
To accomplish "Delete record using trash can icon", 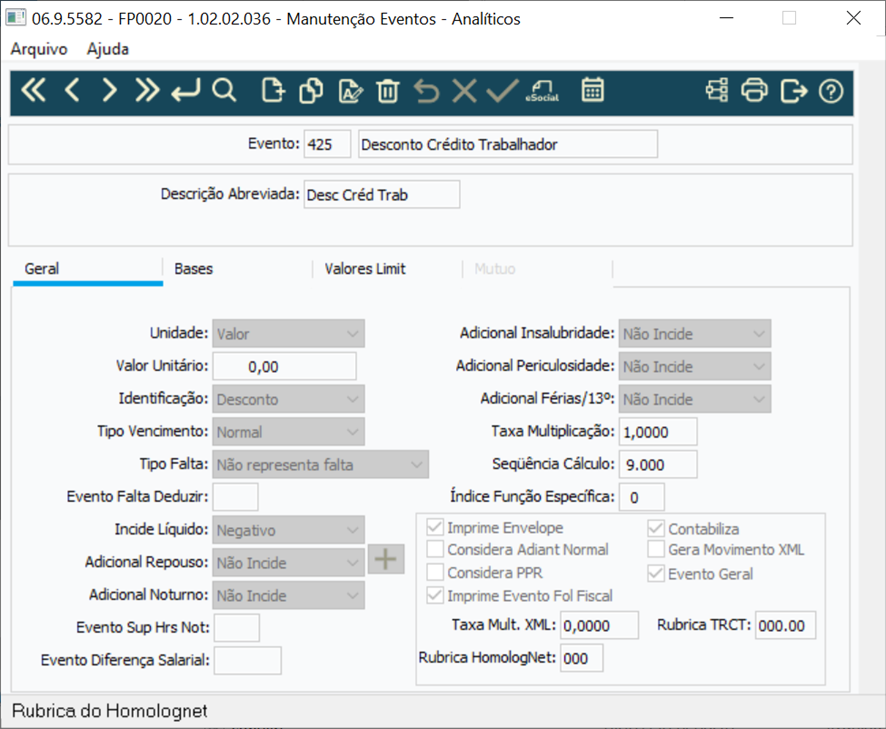I will tap(388, 90).
